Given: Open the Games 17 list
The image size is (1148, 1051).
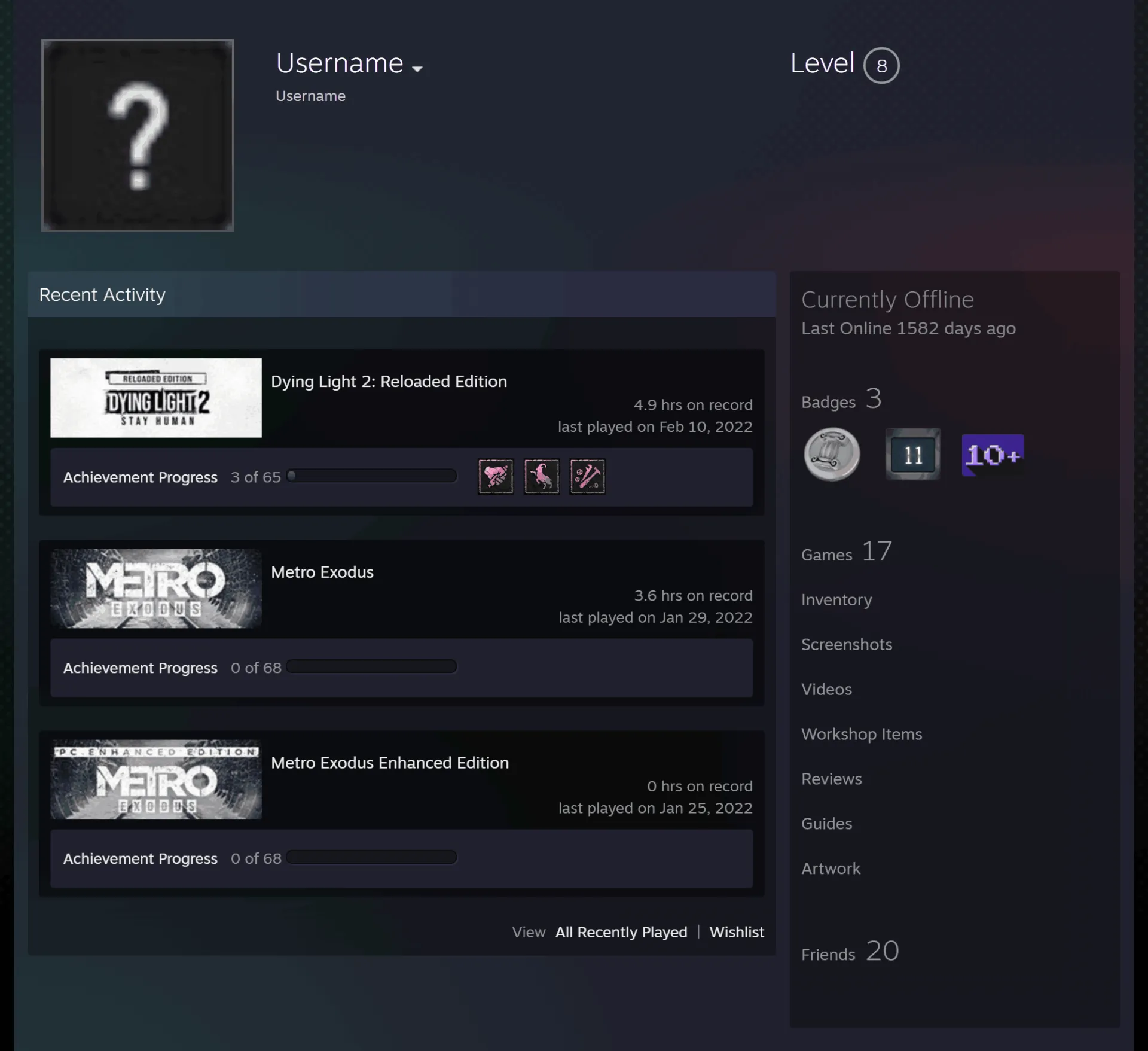Looking at the screenshot, I should (847, 552).
